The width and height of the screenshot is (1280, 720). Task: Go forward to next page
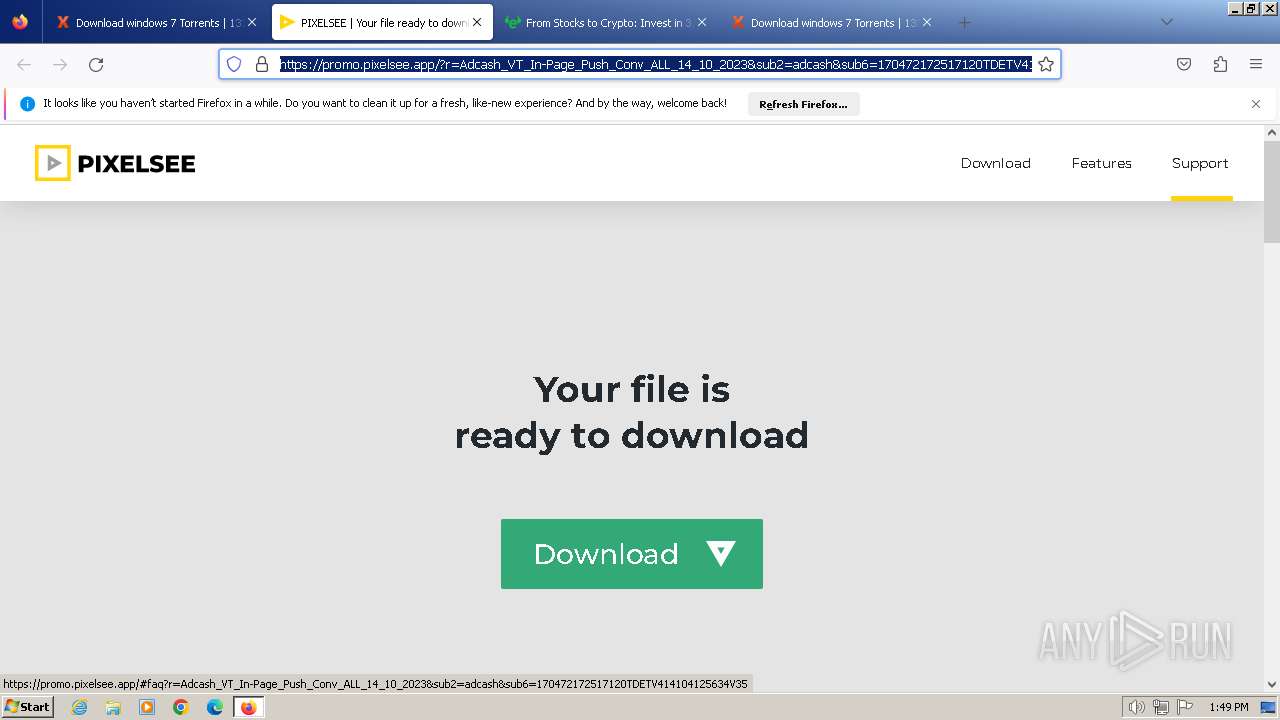(x=60, y=64)
